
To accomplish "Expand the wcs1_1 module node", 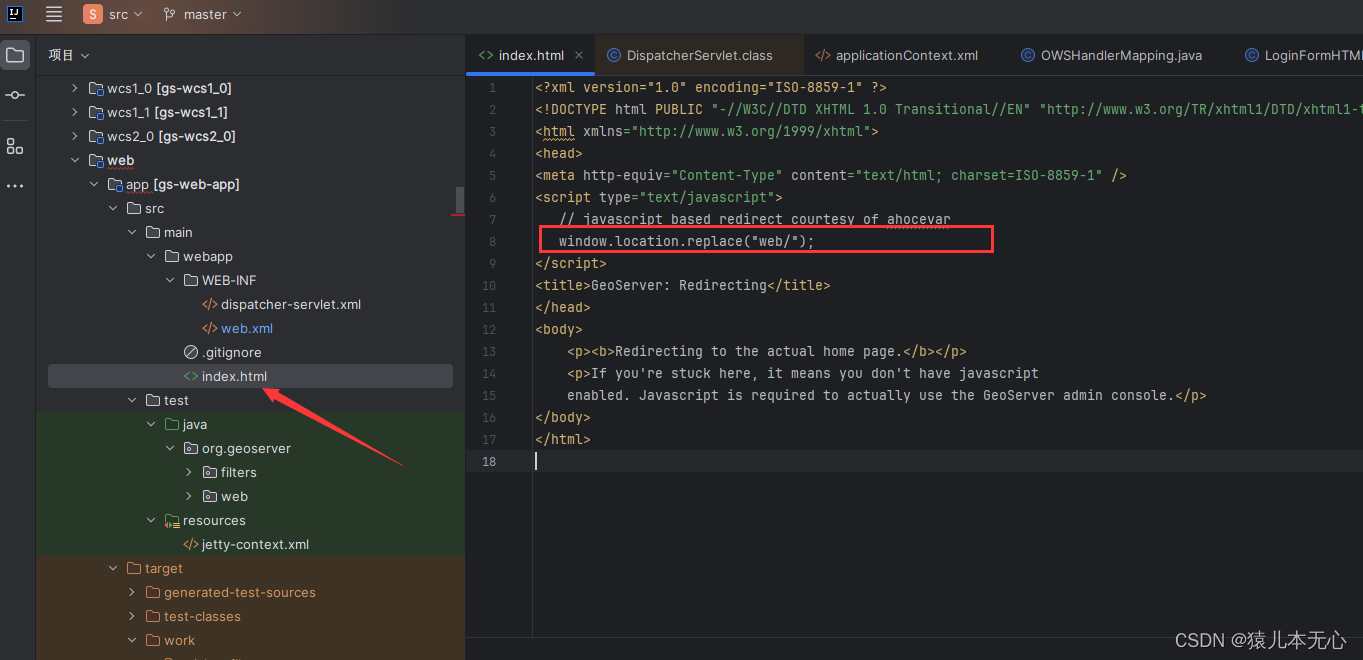I will point(74,112).
